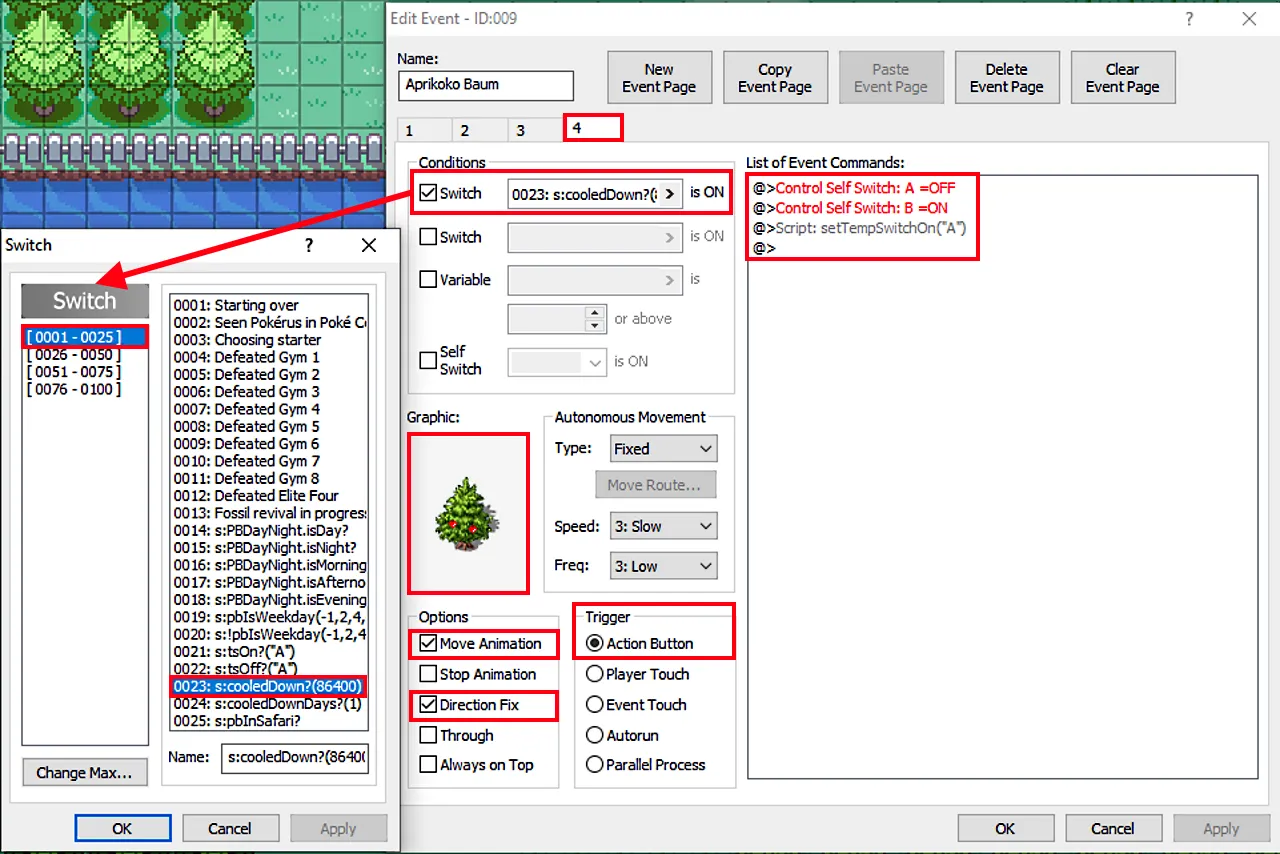This screenshot has height=854, width=1280.
Task: Open help in Switch dialog title bar
Action: point(309,245)
